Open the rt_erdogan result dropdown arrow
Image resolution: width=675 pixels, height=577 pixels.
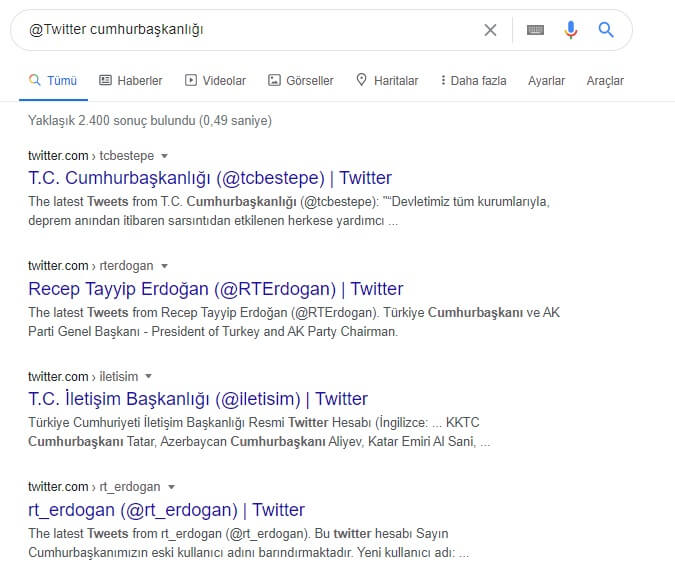coord(170,487)
